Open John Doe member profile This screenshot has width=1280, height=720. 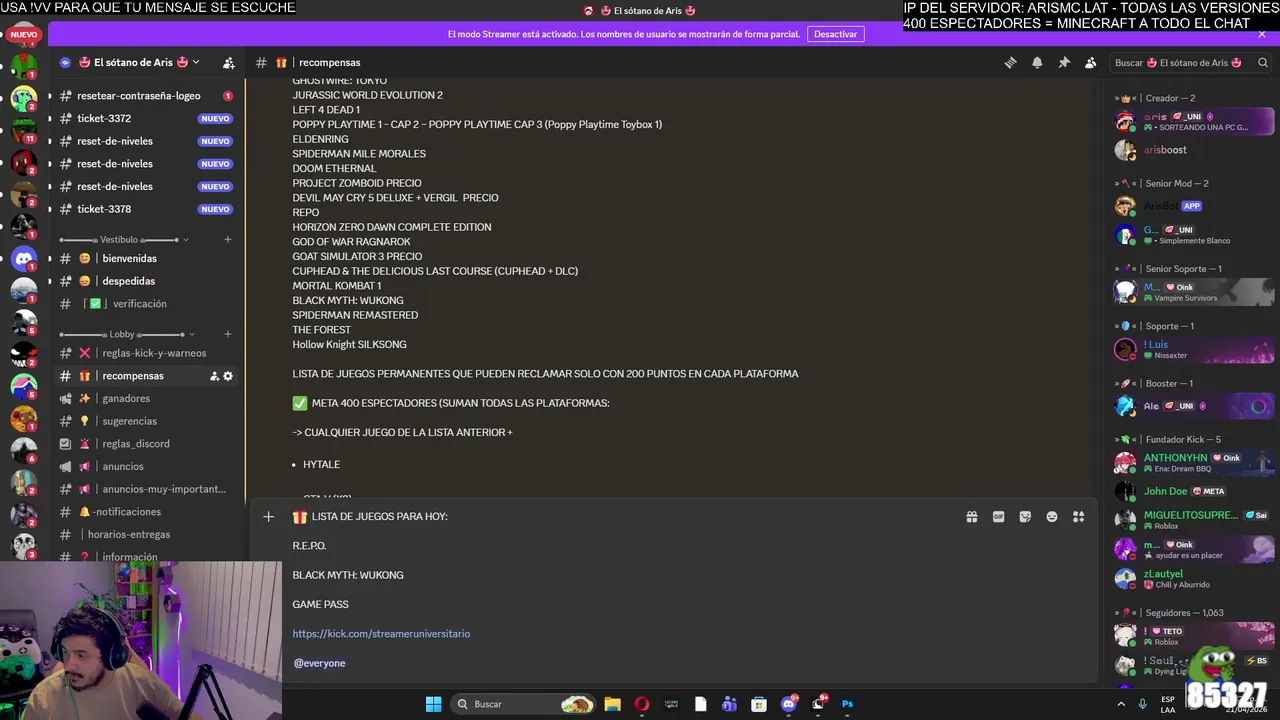point(1194,491)
